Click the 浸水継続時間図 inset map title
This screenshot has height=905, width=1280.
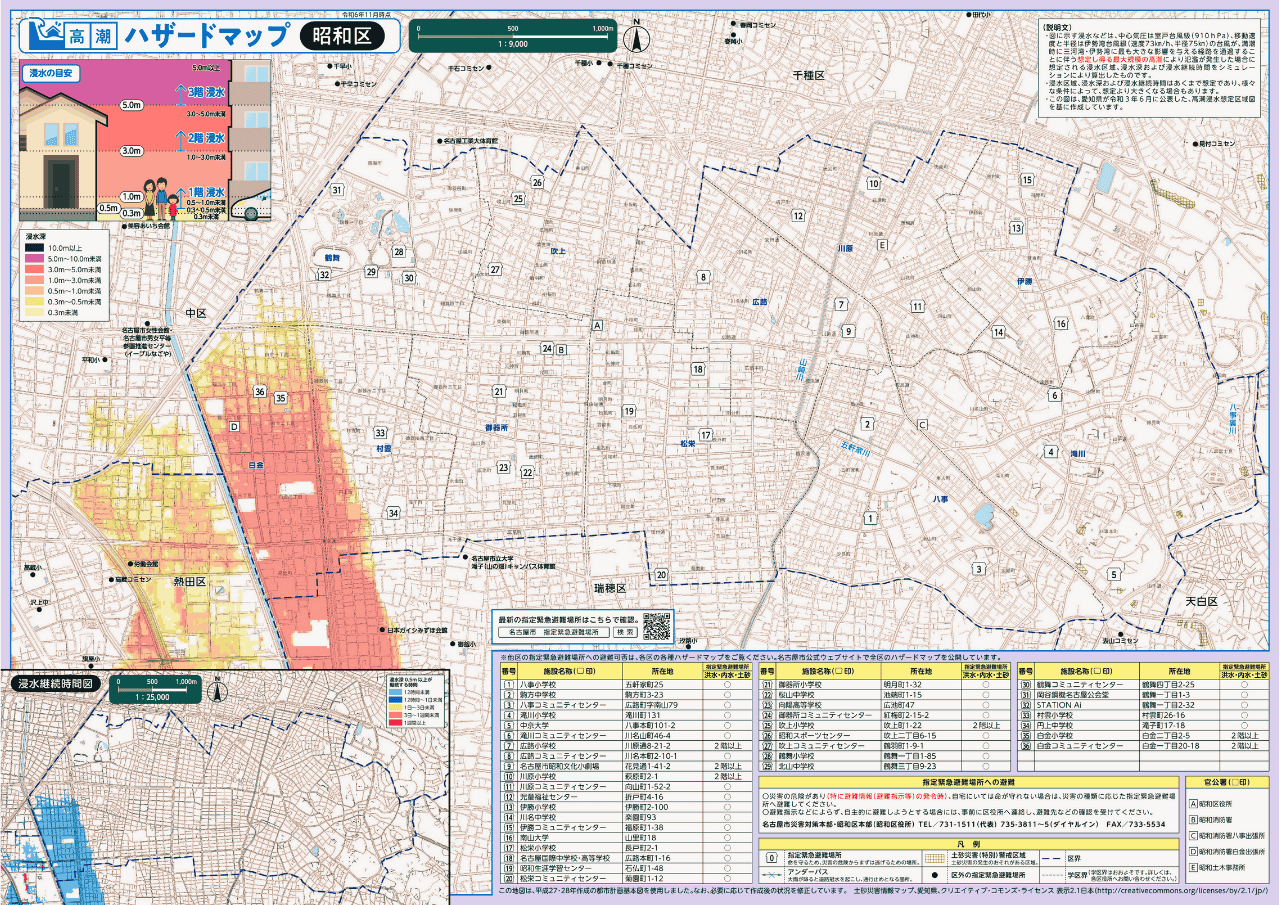pyautogui.click(x=55, y=685)
